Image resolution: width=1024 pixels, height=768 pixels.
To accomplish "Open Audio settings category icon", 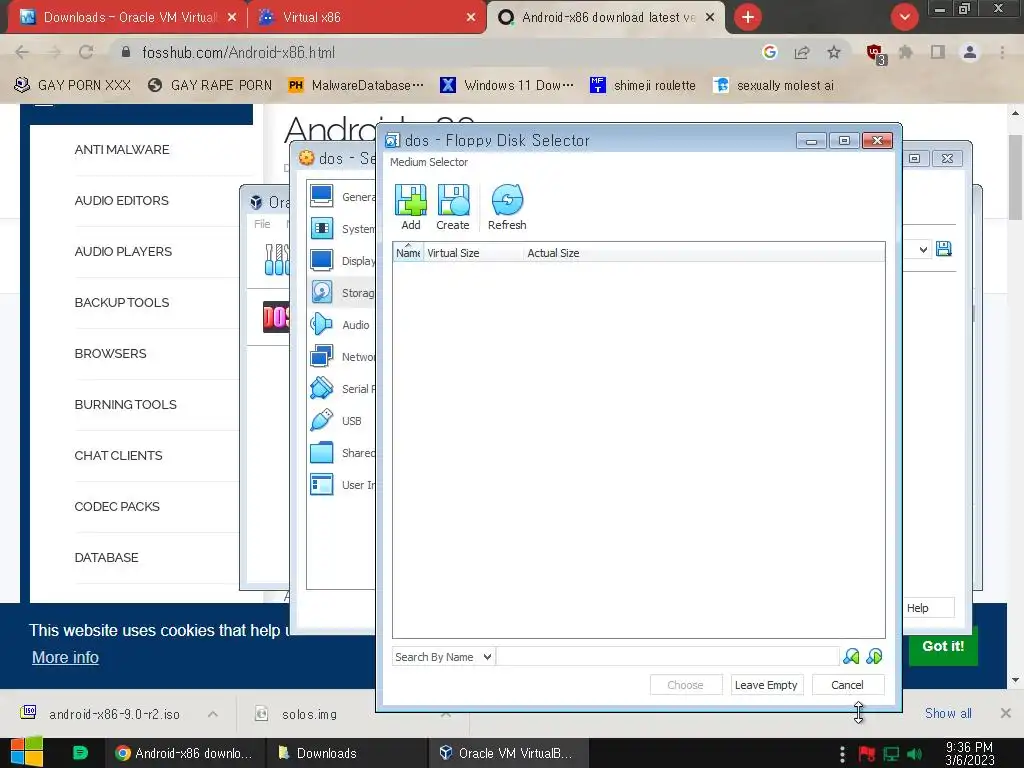I will coord(321,324).
